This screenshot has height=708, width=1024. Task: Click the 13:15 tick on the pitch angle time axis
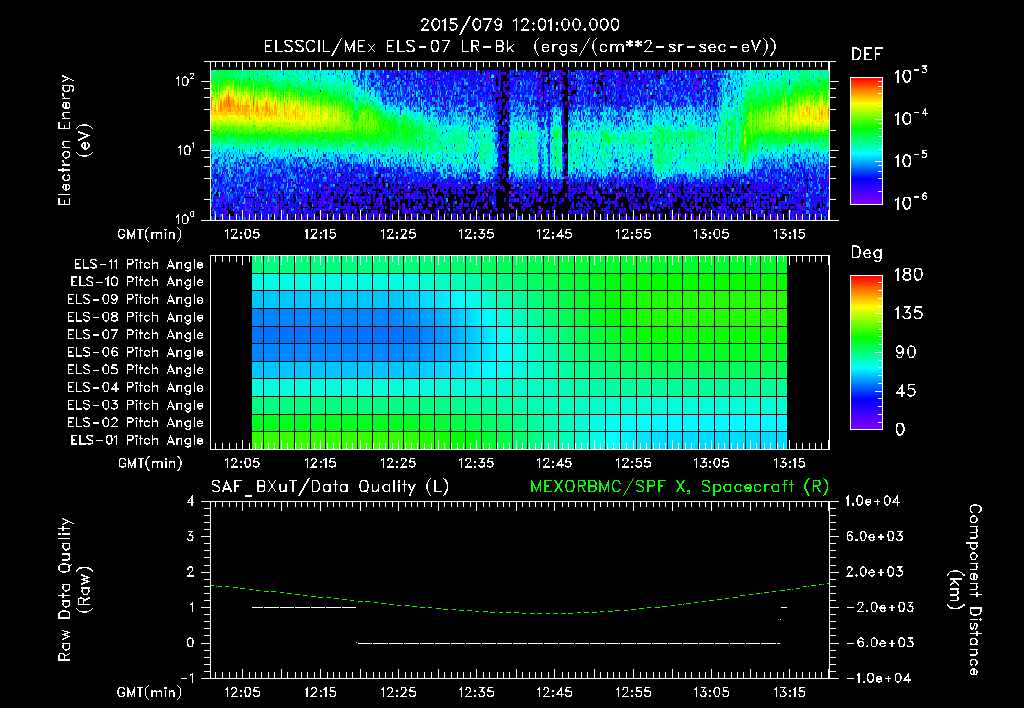[788, 463]
